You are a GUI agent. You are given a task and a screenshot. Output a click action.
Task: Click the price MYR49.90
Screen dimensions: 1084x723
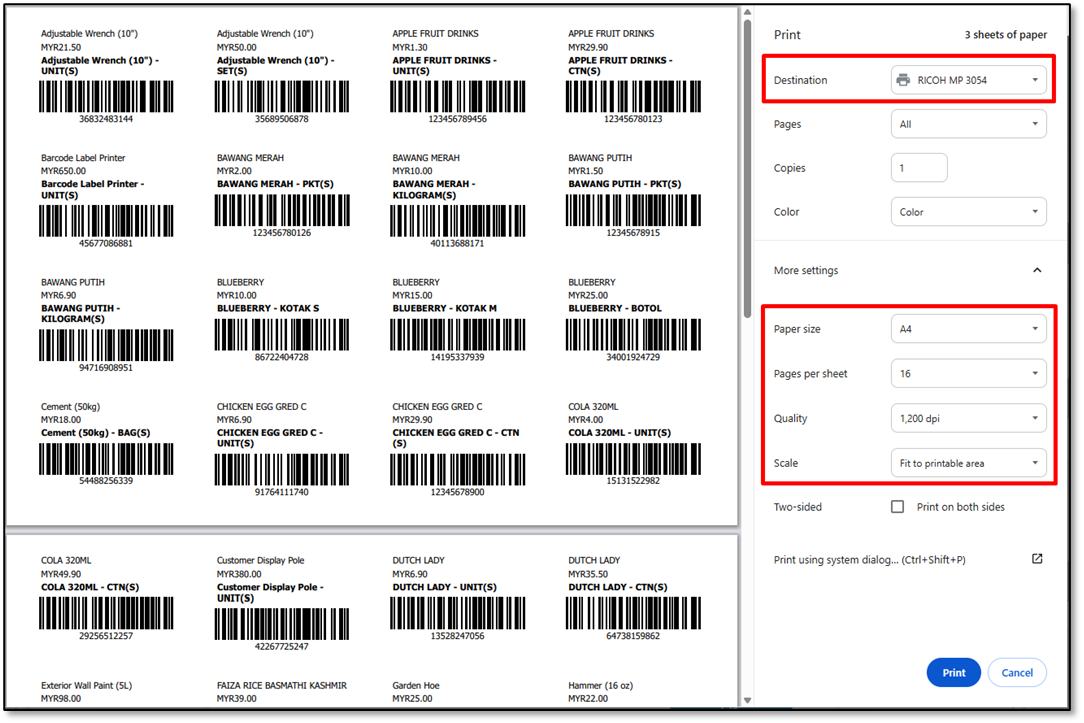[61, 574]
